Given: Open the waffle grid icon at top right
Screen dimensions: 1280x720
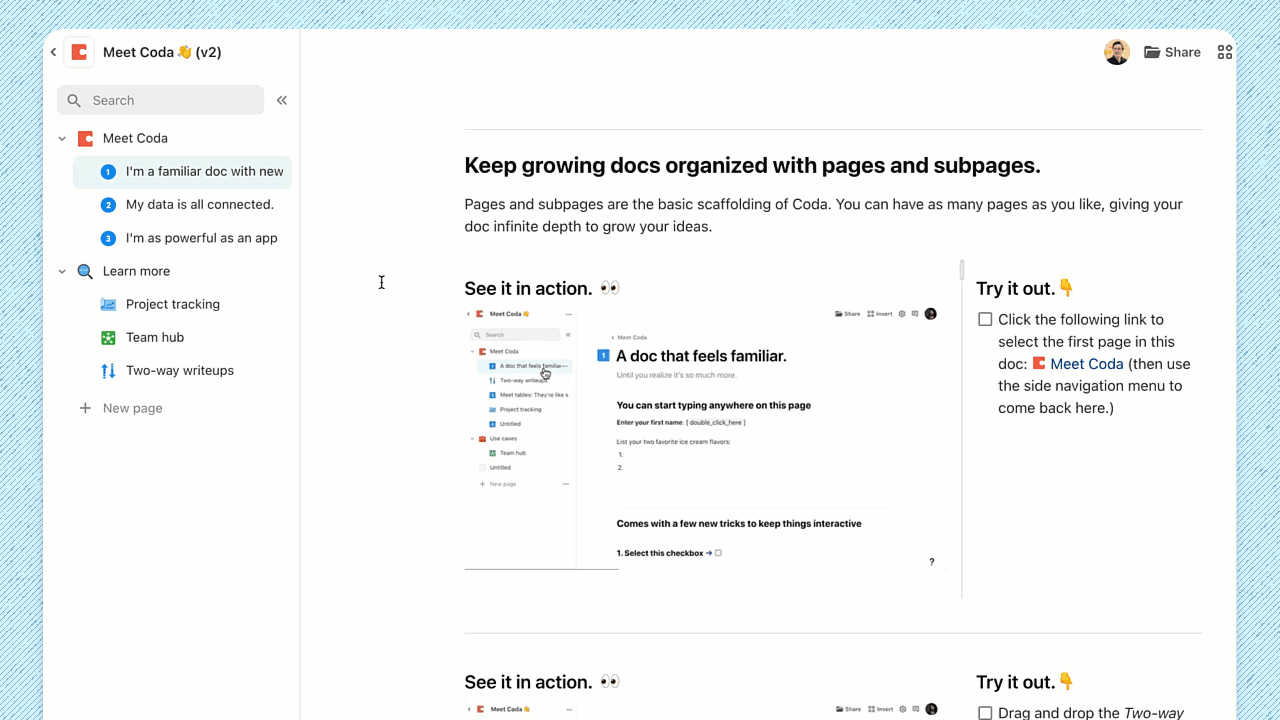Looking at the screenshot, I should [1225, 51].
